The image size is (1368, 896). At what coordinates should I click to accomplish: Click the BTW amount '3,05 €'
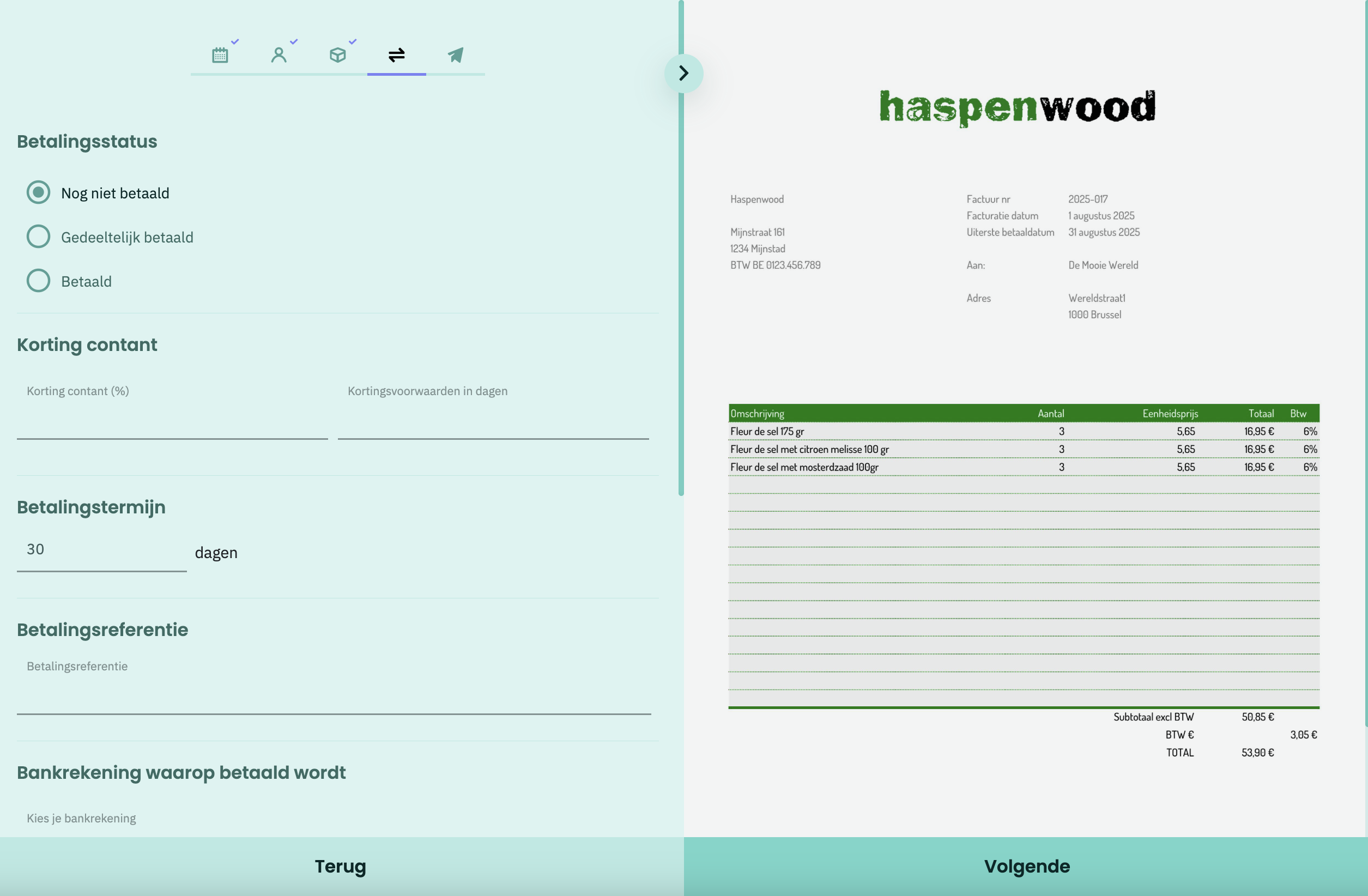(1303, 735)
